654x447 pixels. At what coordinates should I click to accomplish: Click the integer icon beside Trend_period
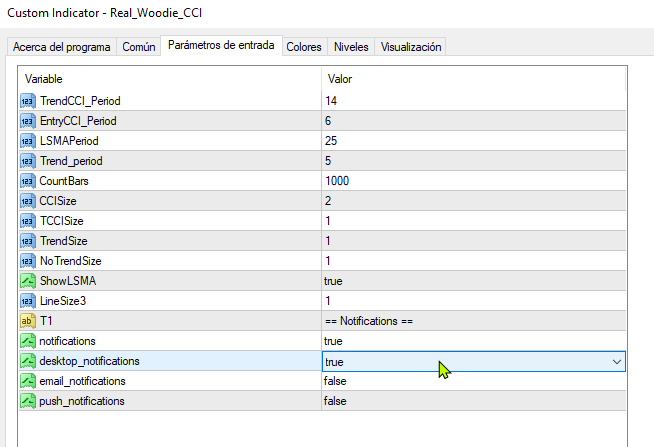[x=28, y=161]
